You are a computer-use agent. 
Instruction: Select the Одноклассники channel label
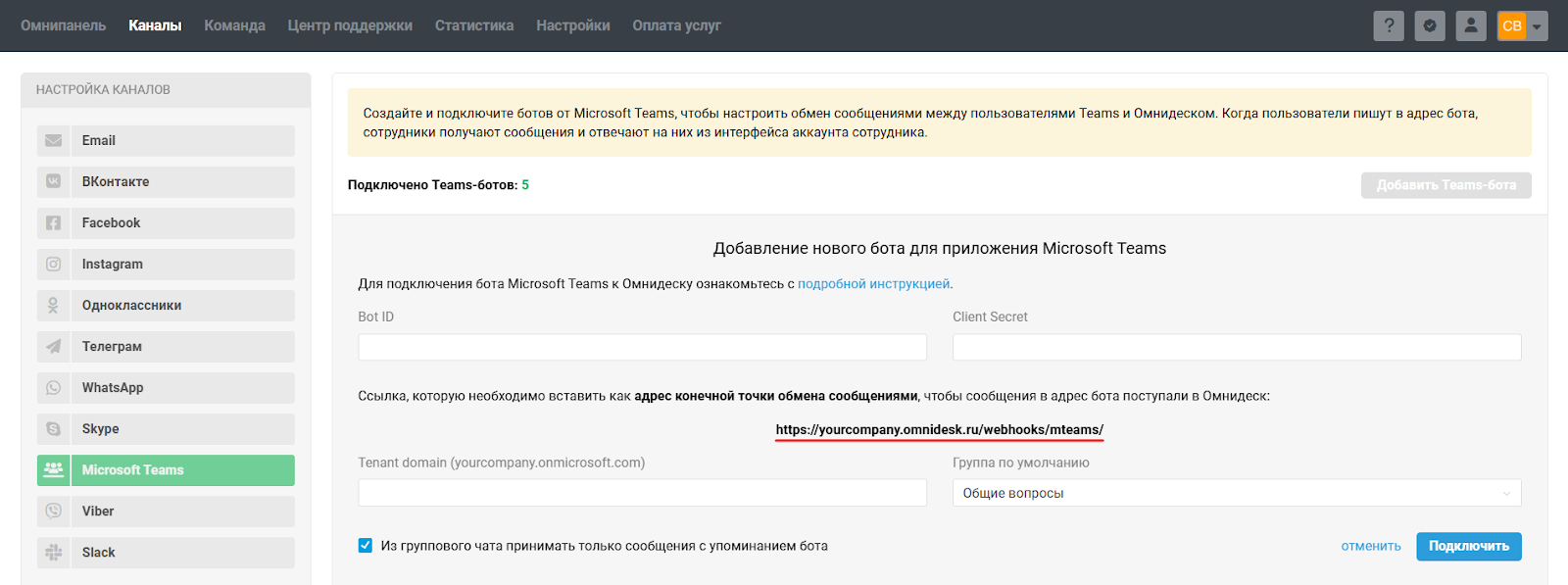click(x=131, y=306)
